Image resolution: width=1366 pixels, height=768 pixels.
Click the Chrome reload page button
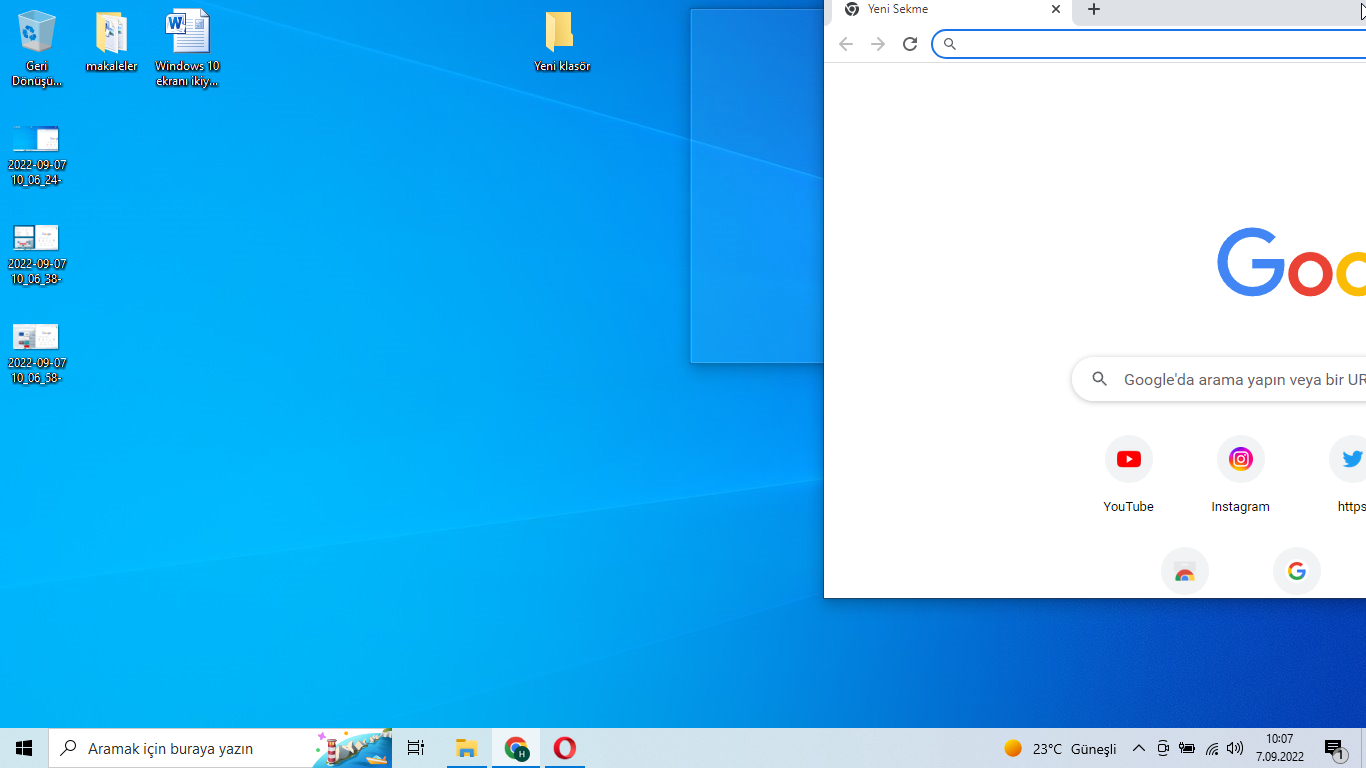pyautogui.click(x=910, y=44)
